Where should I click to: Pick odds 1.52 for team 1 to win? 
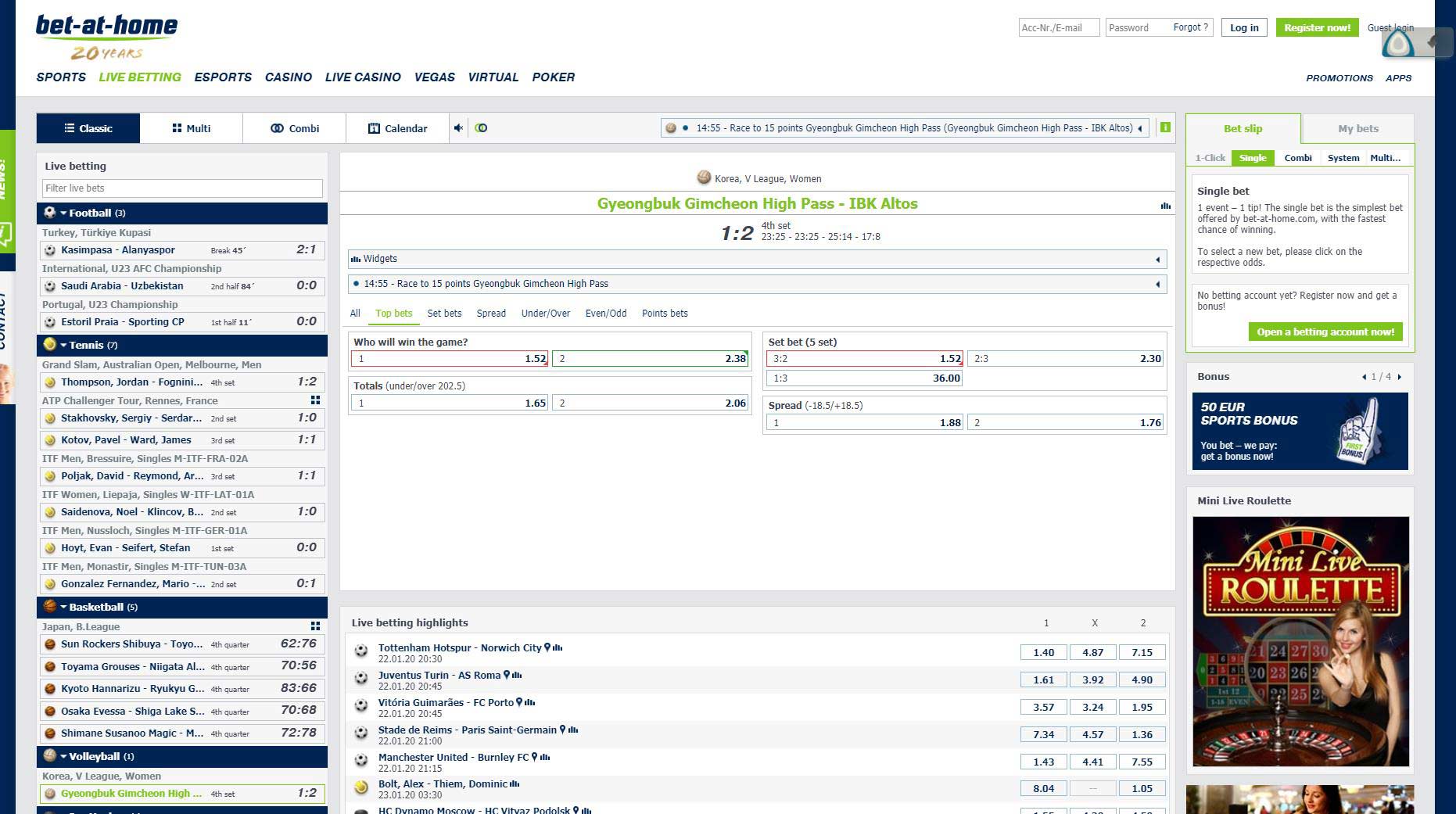coord(450,359)
